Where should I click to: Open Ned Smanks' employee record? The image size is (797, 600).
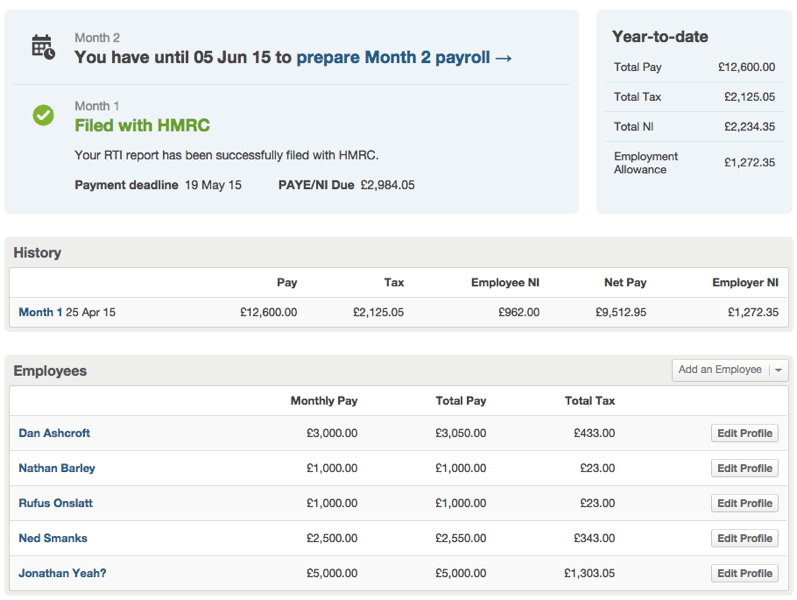coord(53,538)
